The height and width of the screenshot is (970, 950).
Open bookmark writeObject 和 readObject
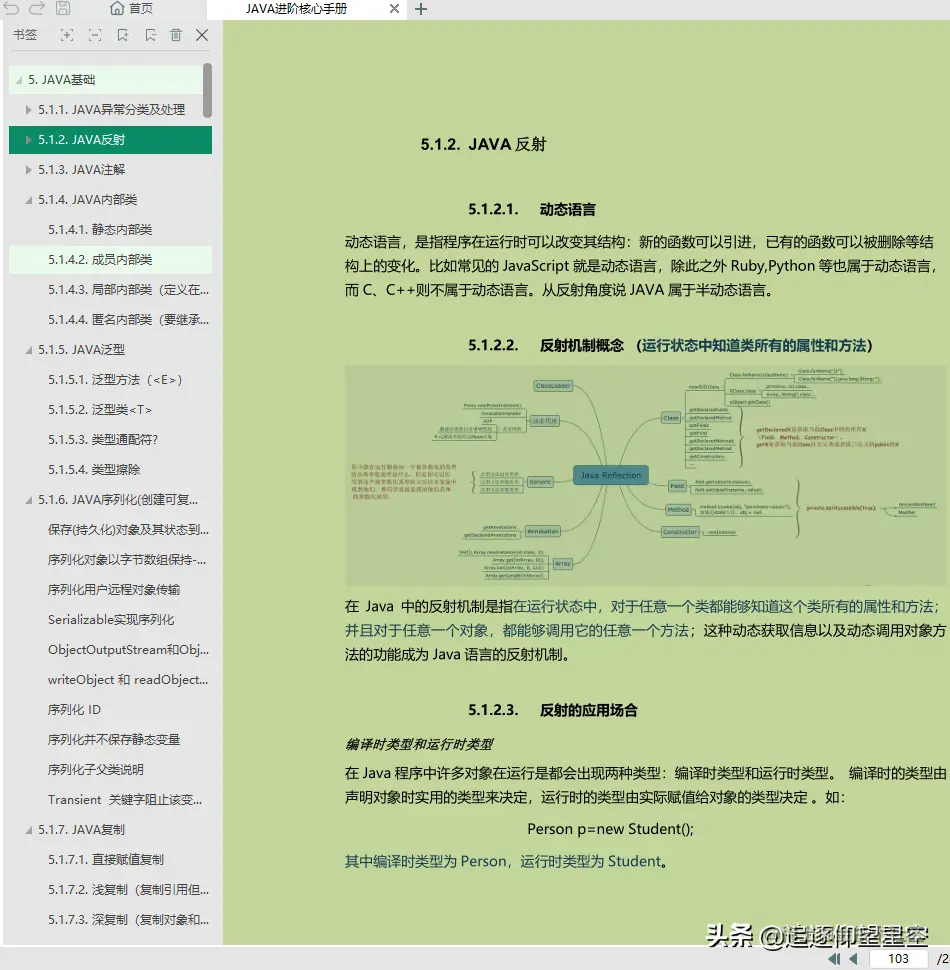point(128,680)
